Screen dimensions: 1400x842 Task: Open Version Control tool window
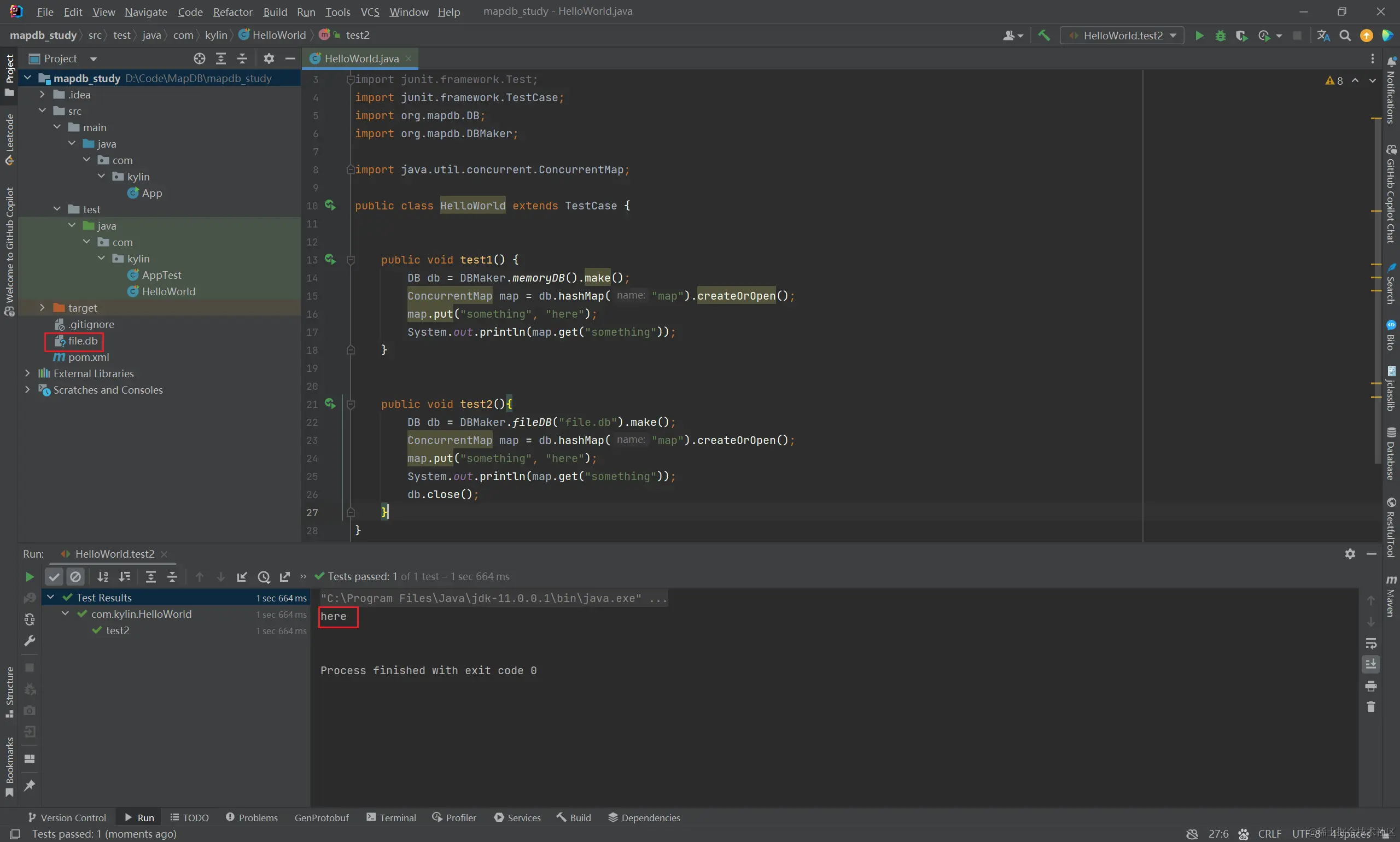coord(66,817)
